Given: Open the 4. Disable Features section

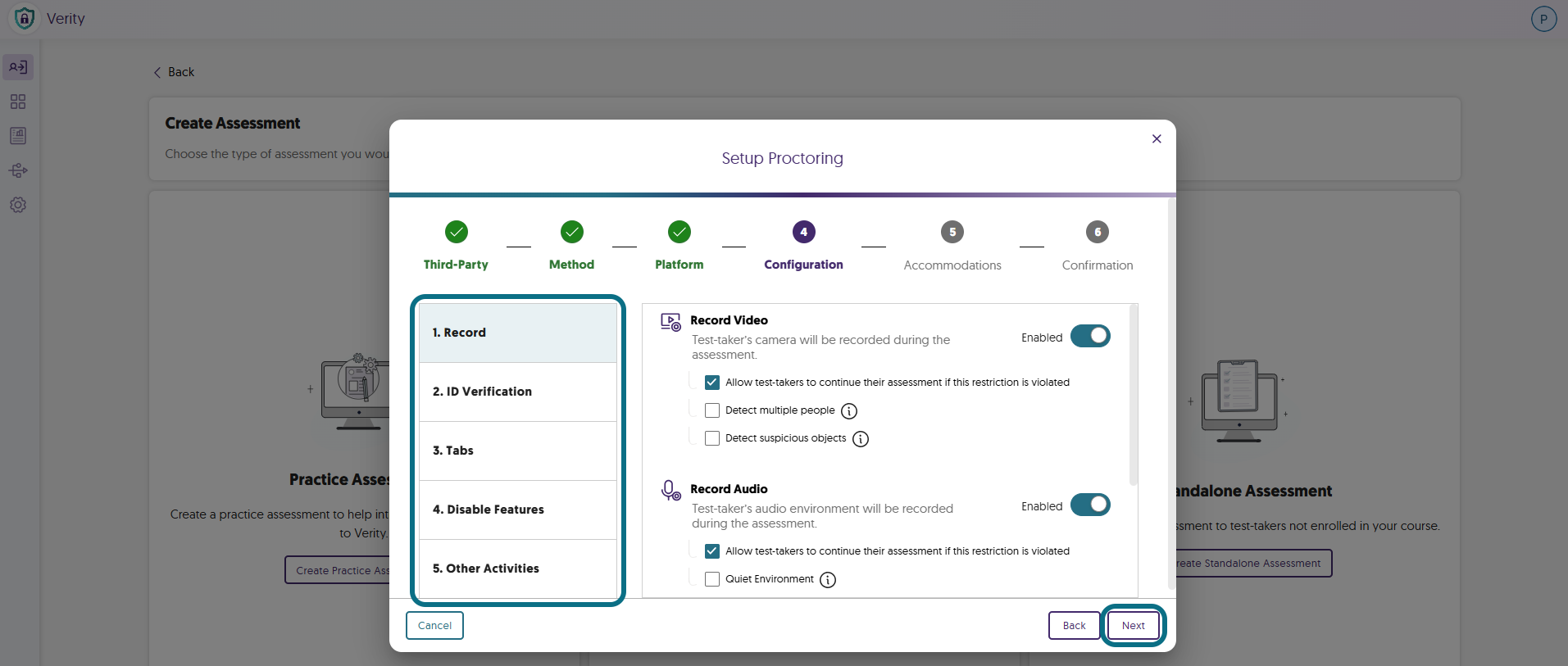Looking at the screenshot, I should [x=518, y=510].
